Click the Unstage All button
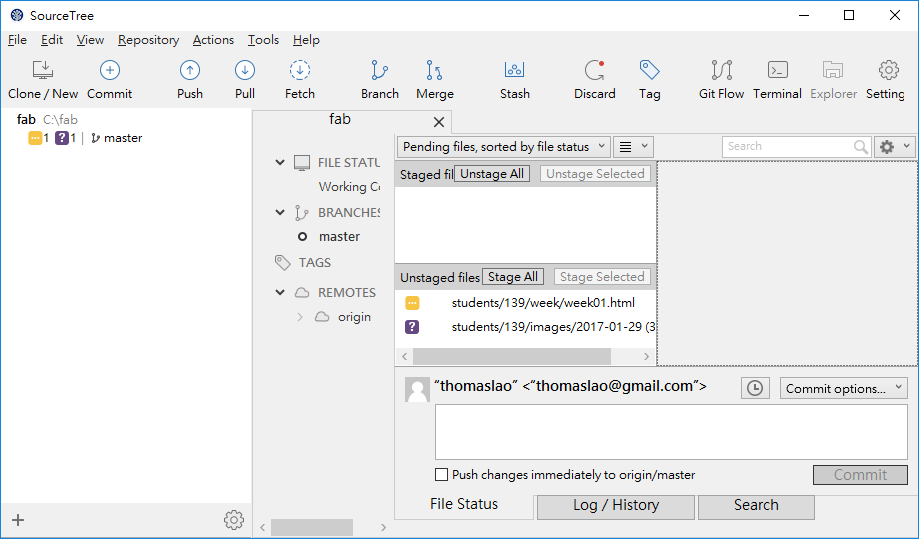 [x=492, y=174]
